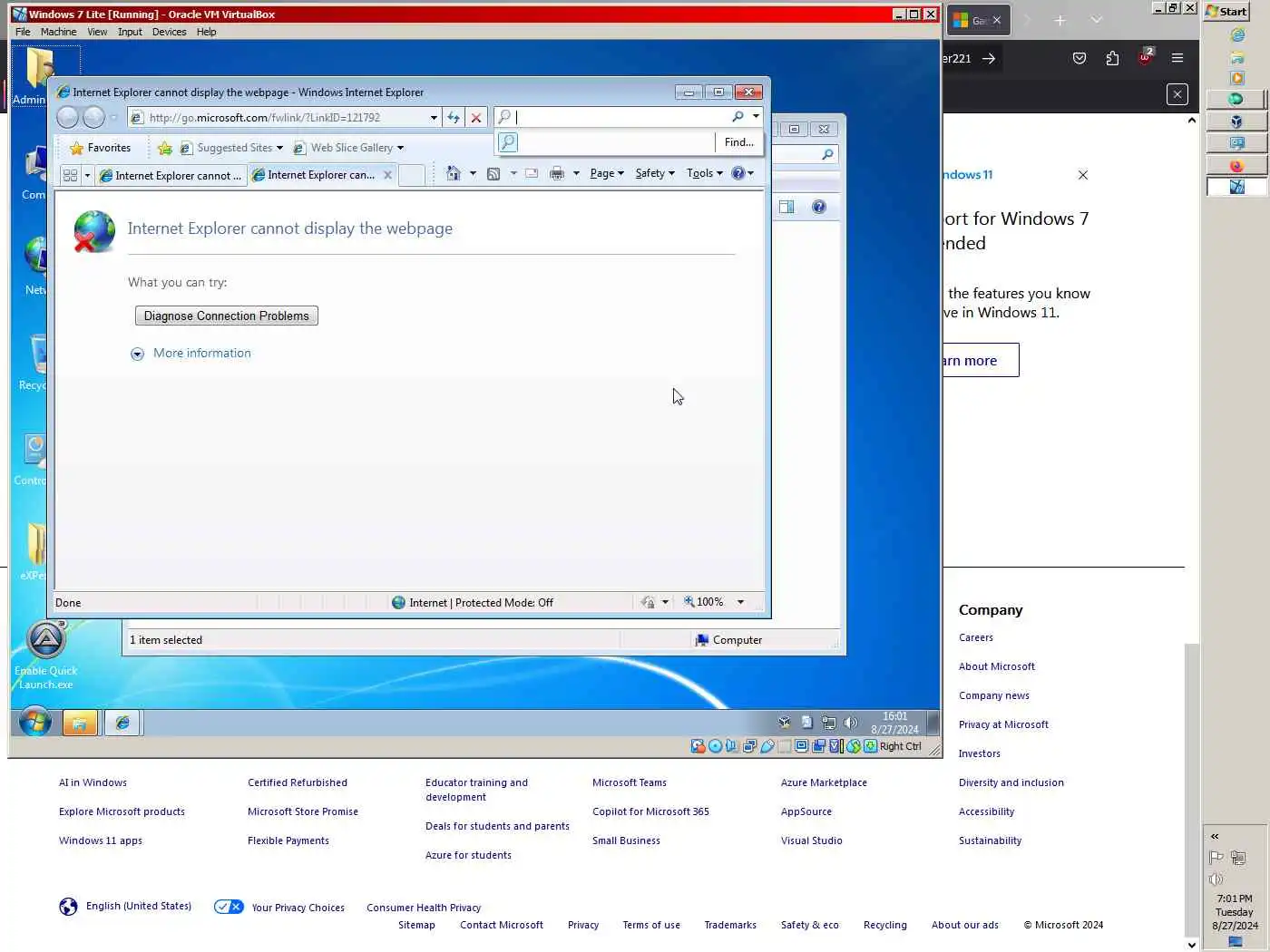The image size is (1270, 952).
Task: Open the Tools dropdown menu
Action: tap(705, 173)
